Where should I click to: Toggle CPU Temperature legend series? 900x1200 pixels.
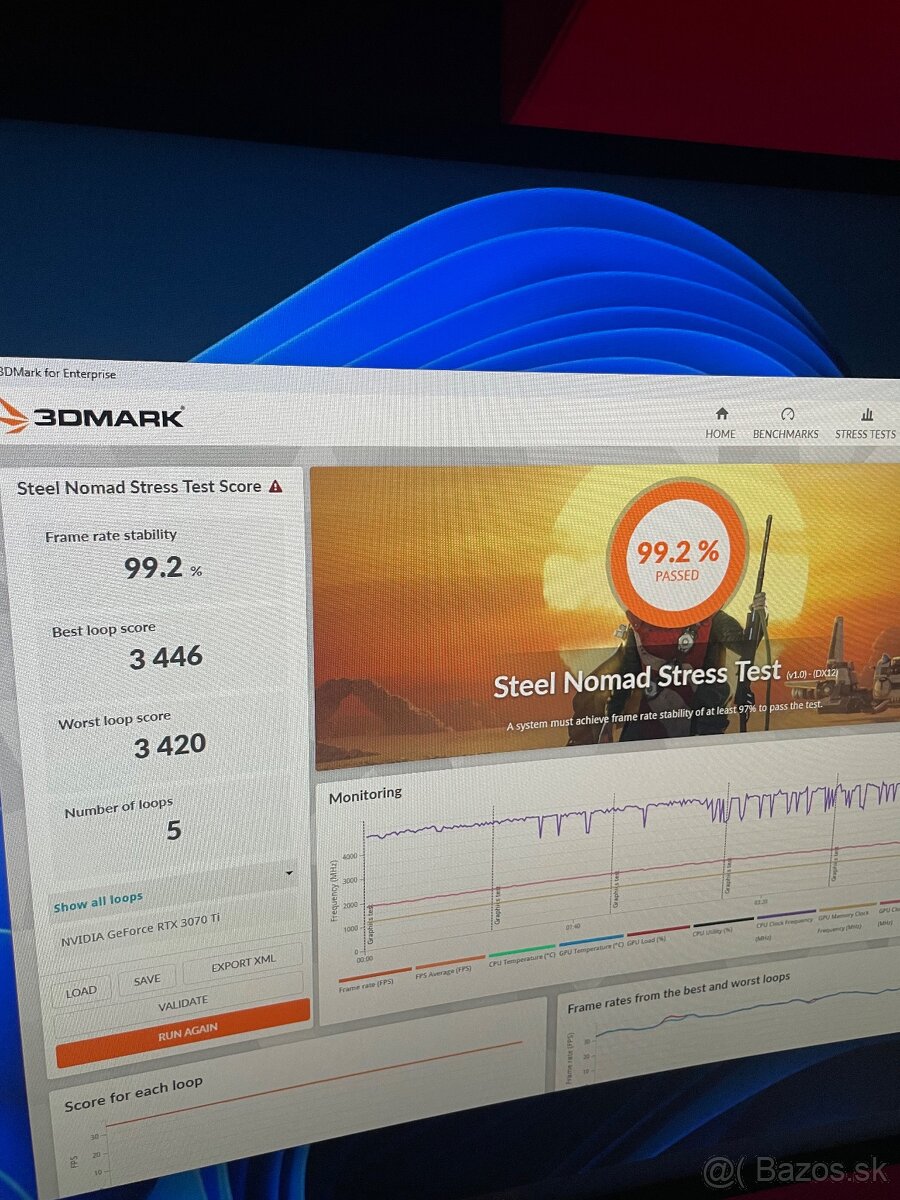click(520, 952)
